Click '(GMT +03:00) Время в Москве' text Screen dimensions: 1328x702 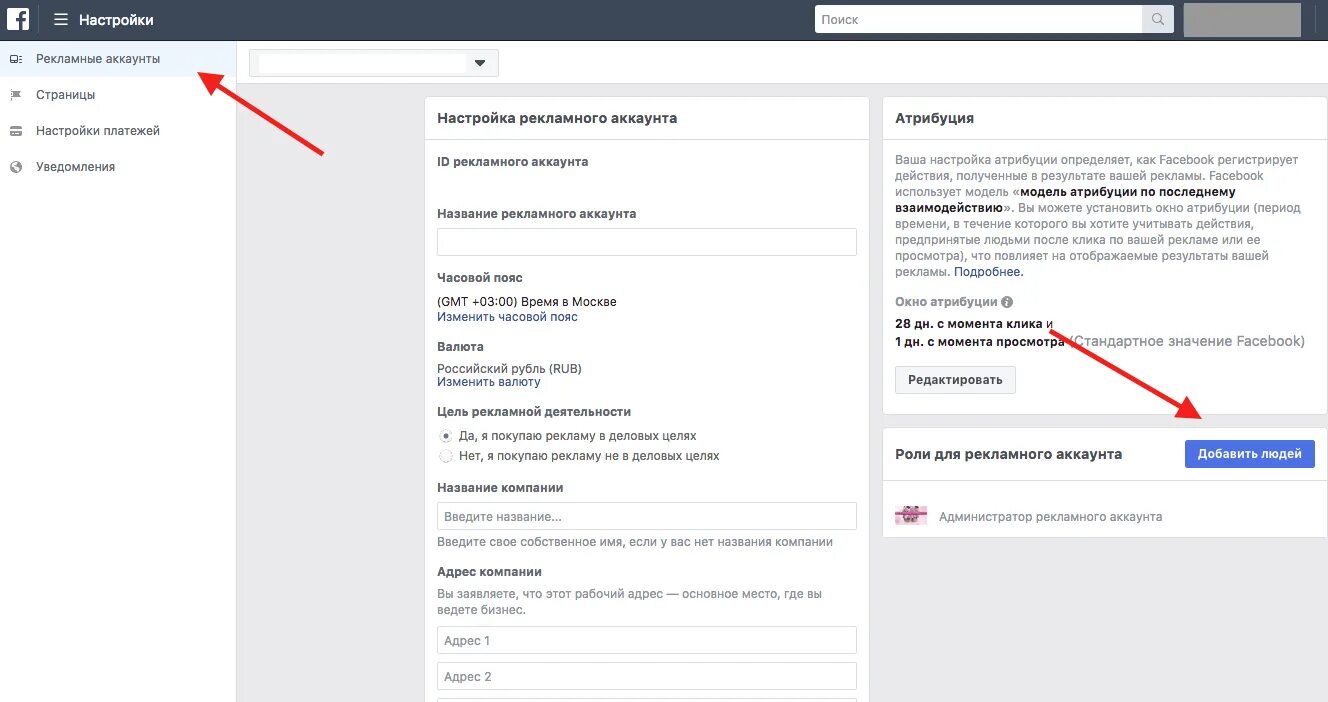[x=527, y=302]
